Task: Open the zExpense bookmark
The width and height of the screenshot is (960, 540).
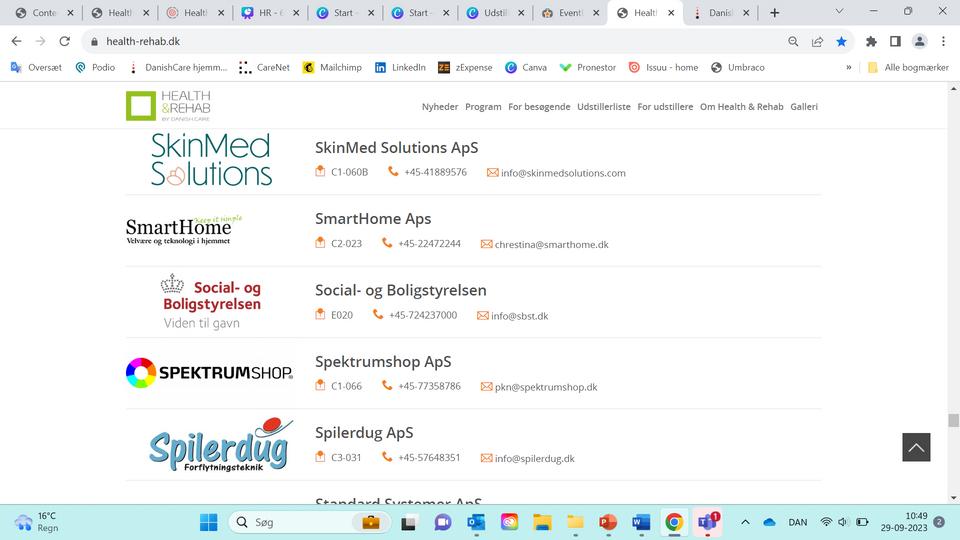Action: [x=465, y=67]
